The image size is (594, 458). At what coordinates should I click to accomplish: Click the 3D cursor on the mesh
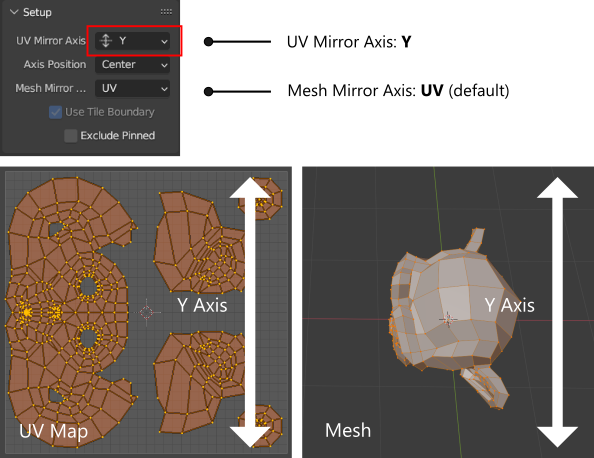(x=448, y=319)
